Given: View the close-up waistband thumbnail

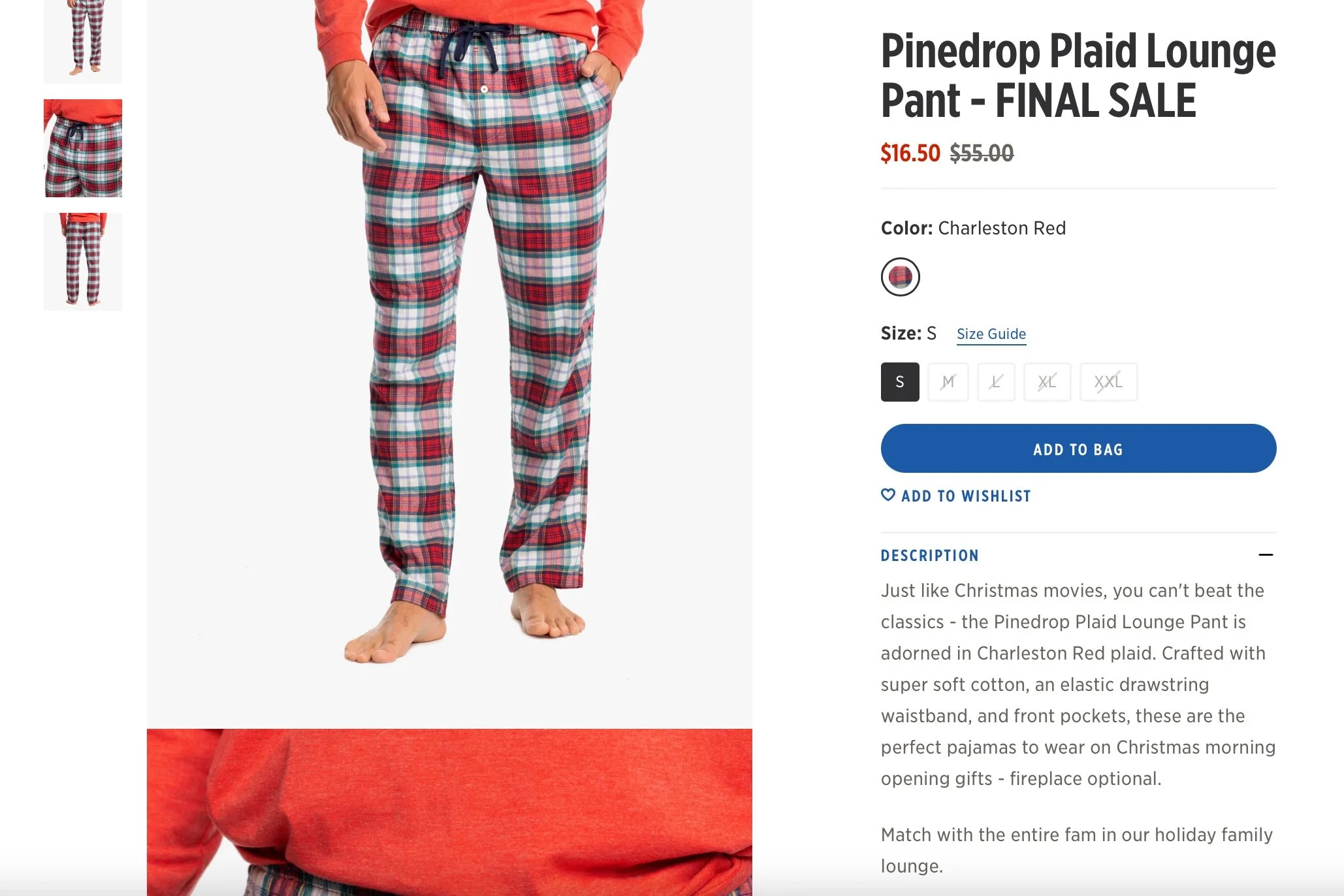Looking at the screenshot, I should point(83,148).
